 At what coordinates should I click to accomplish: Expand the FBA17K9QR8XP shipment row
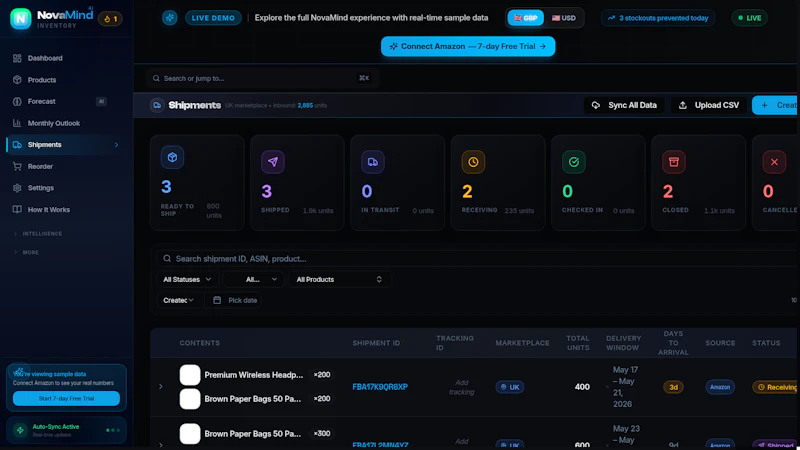click(x=161, y=387)
